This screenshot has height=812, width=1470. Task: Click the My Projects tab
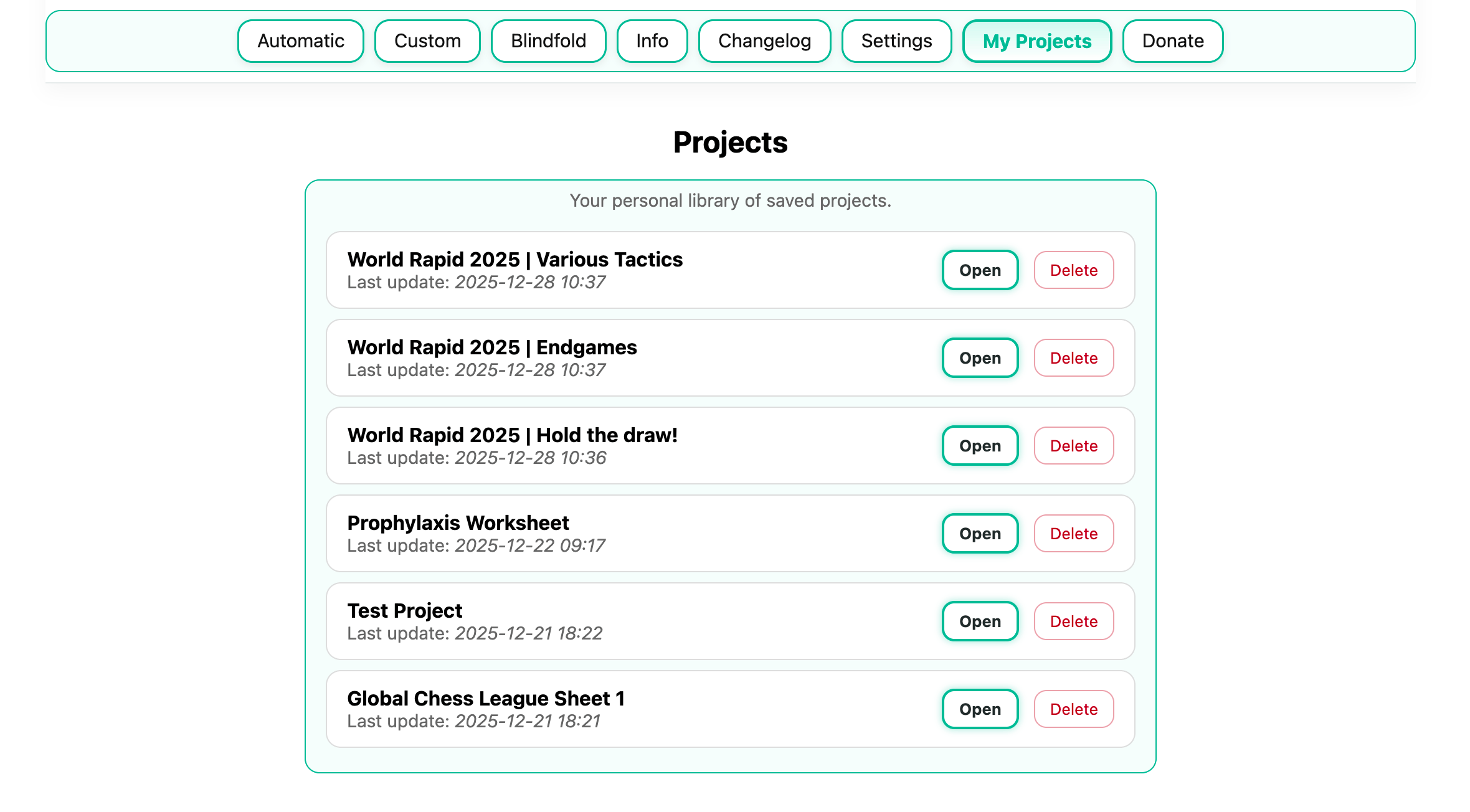[1036, 41]
